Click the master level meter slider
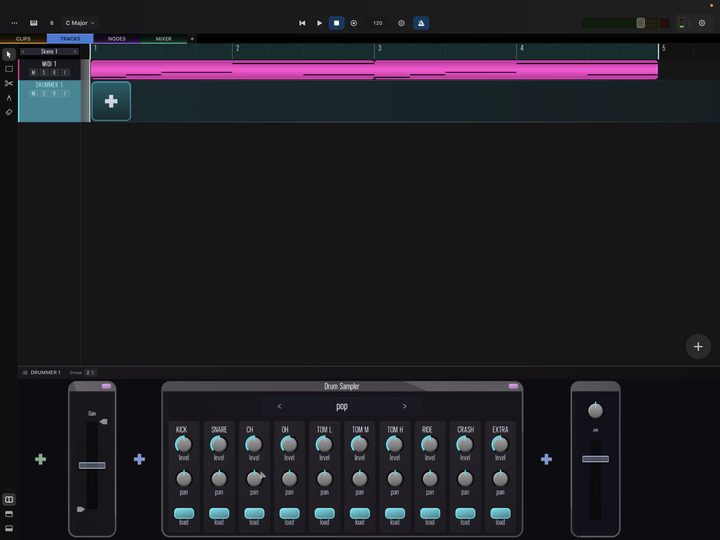Image resolution: width=720 pixels, height=540 pixels. click(x=641, y=23)
